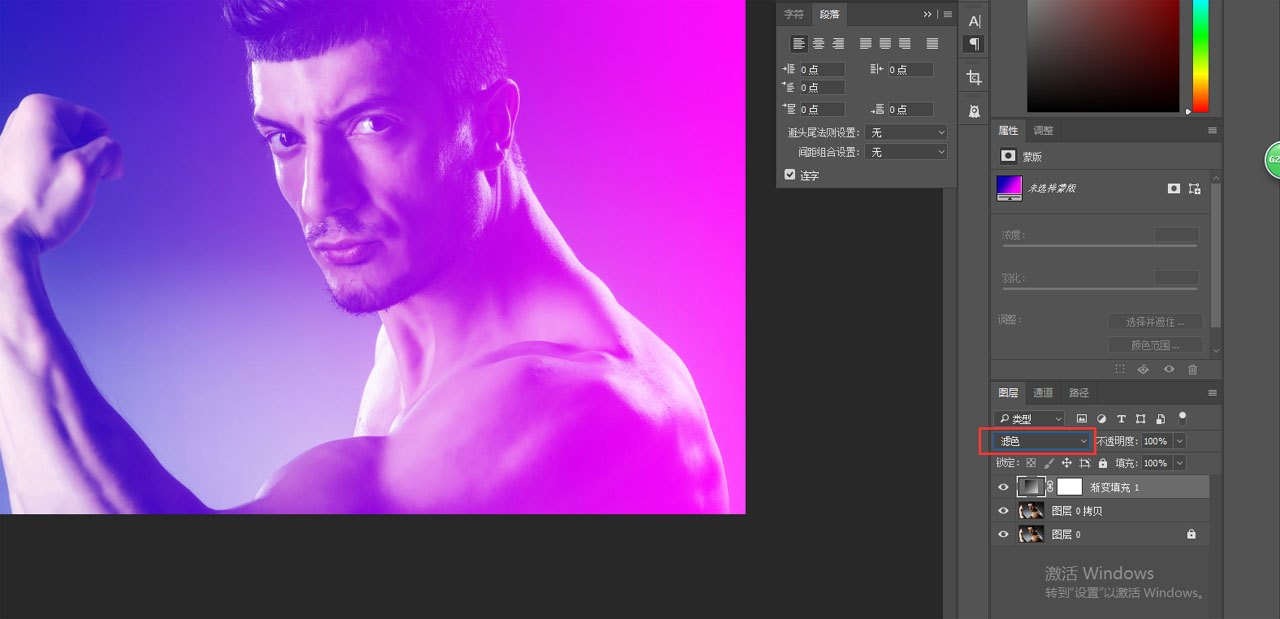Screen dimensions: 1280x619
Task: Open Properties panel menu icon
Action: click(1212, 130)
